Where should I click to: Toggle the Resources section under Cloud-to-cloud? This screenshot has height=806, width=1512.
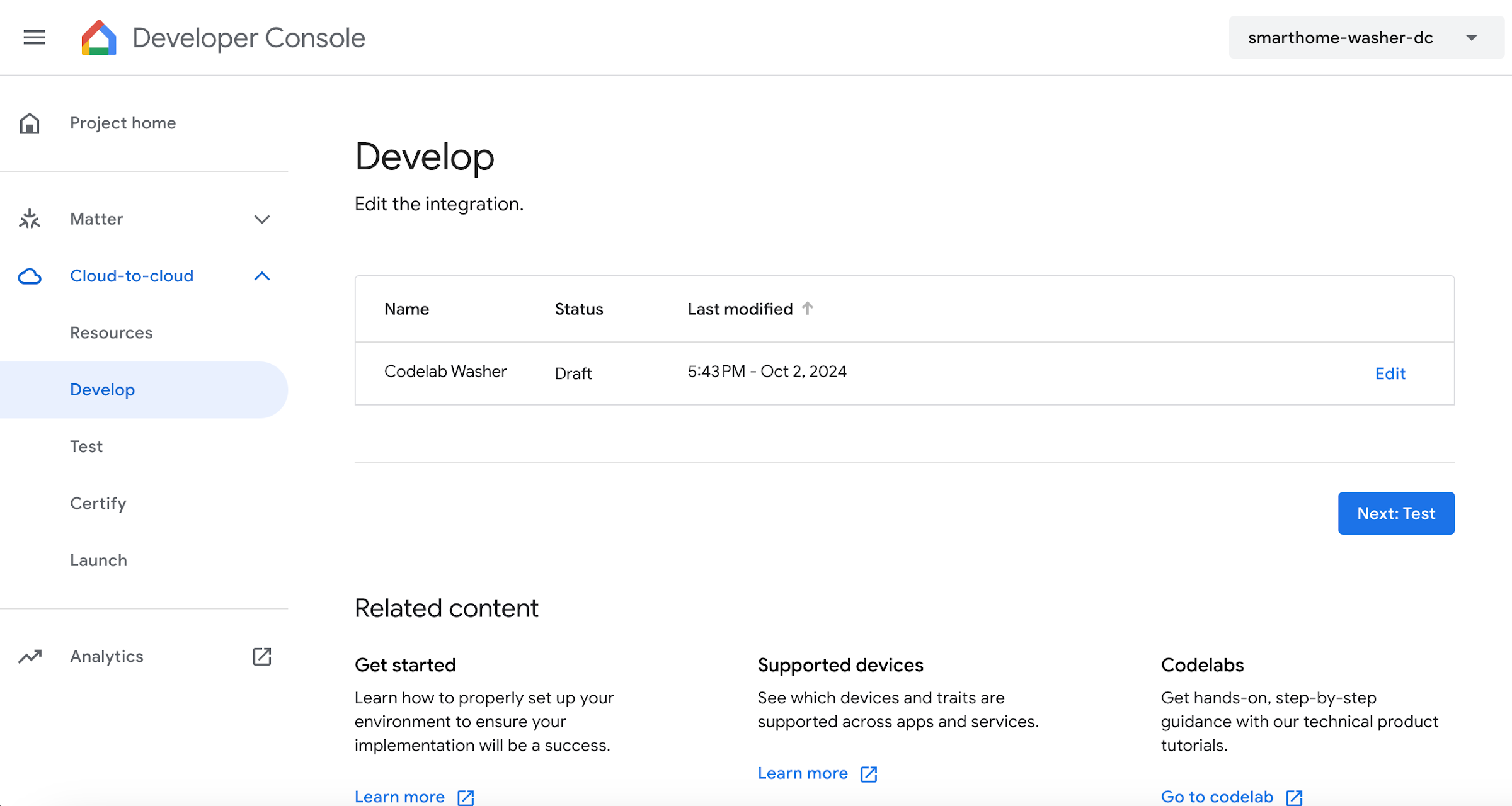pyautogui.click(x=110, y=332)
